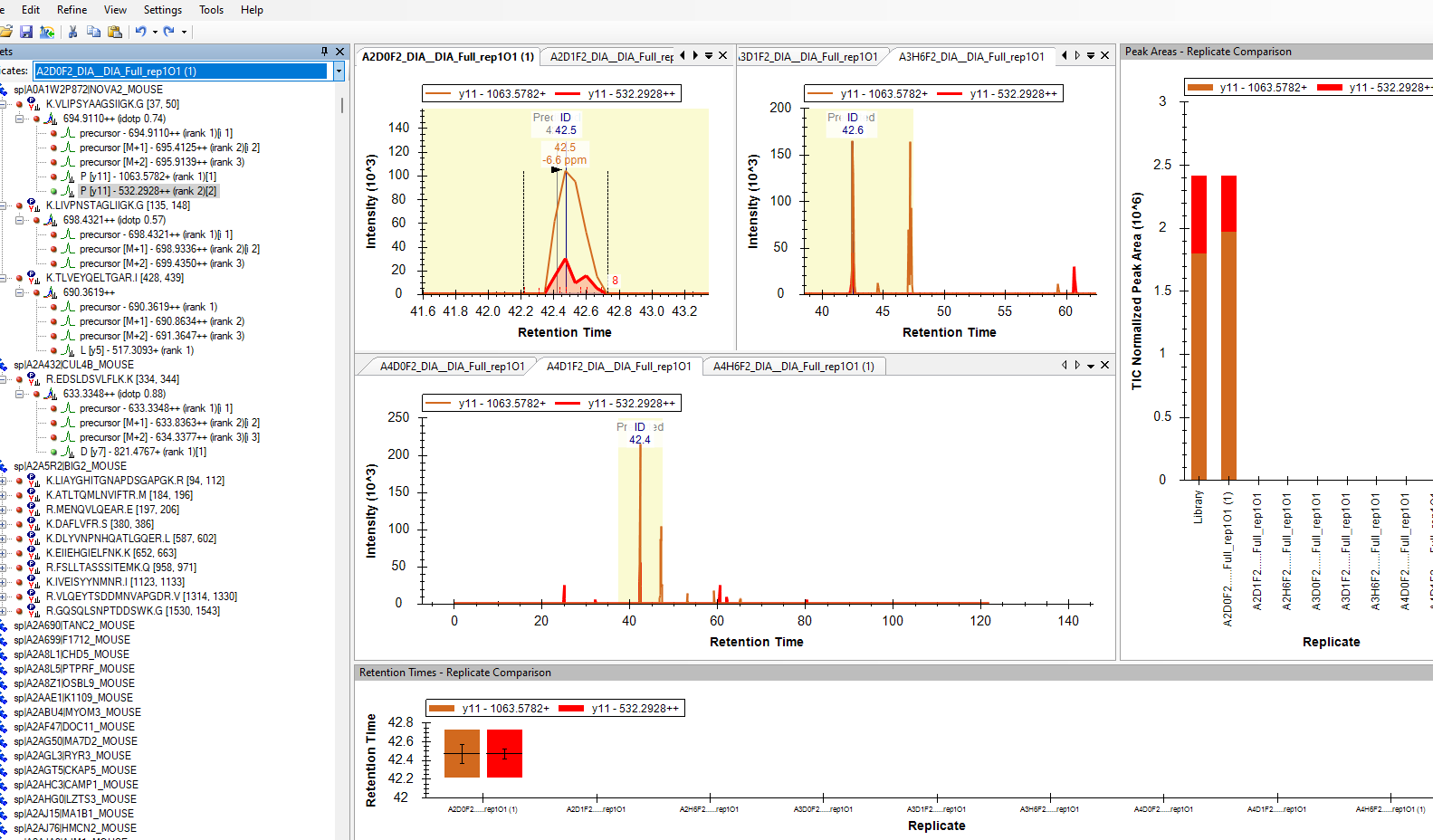
Task: Open the Replicates combo box dropdown
Action: coord(339,71)
